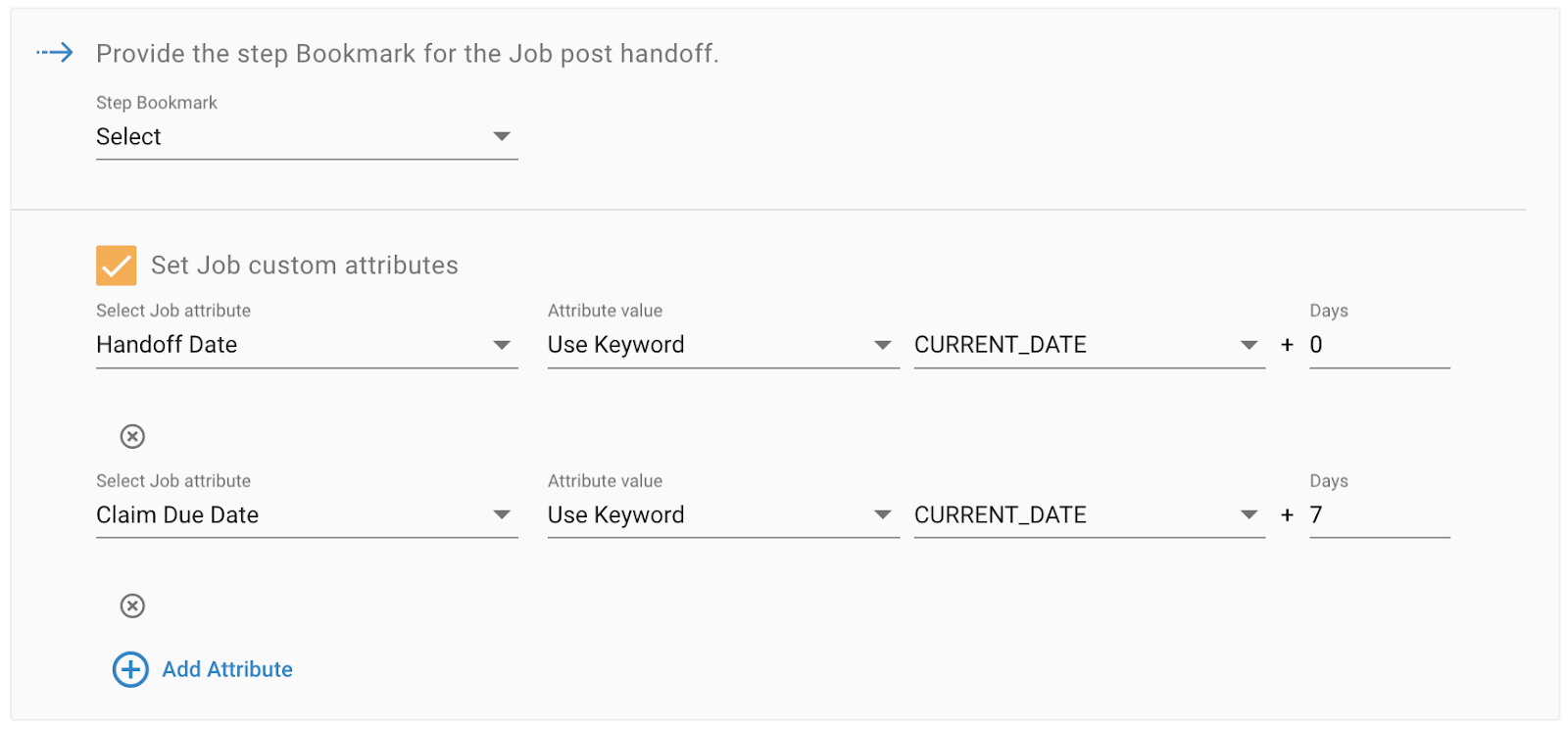This screenshot has width=1568, height=729.
Task: Click the dashed arrow step icon
Action: coord(55,53)
